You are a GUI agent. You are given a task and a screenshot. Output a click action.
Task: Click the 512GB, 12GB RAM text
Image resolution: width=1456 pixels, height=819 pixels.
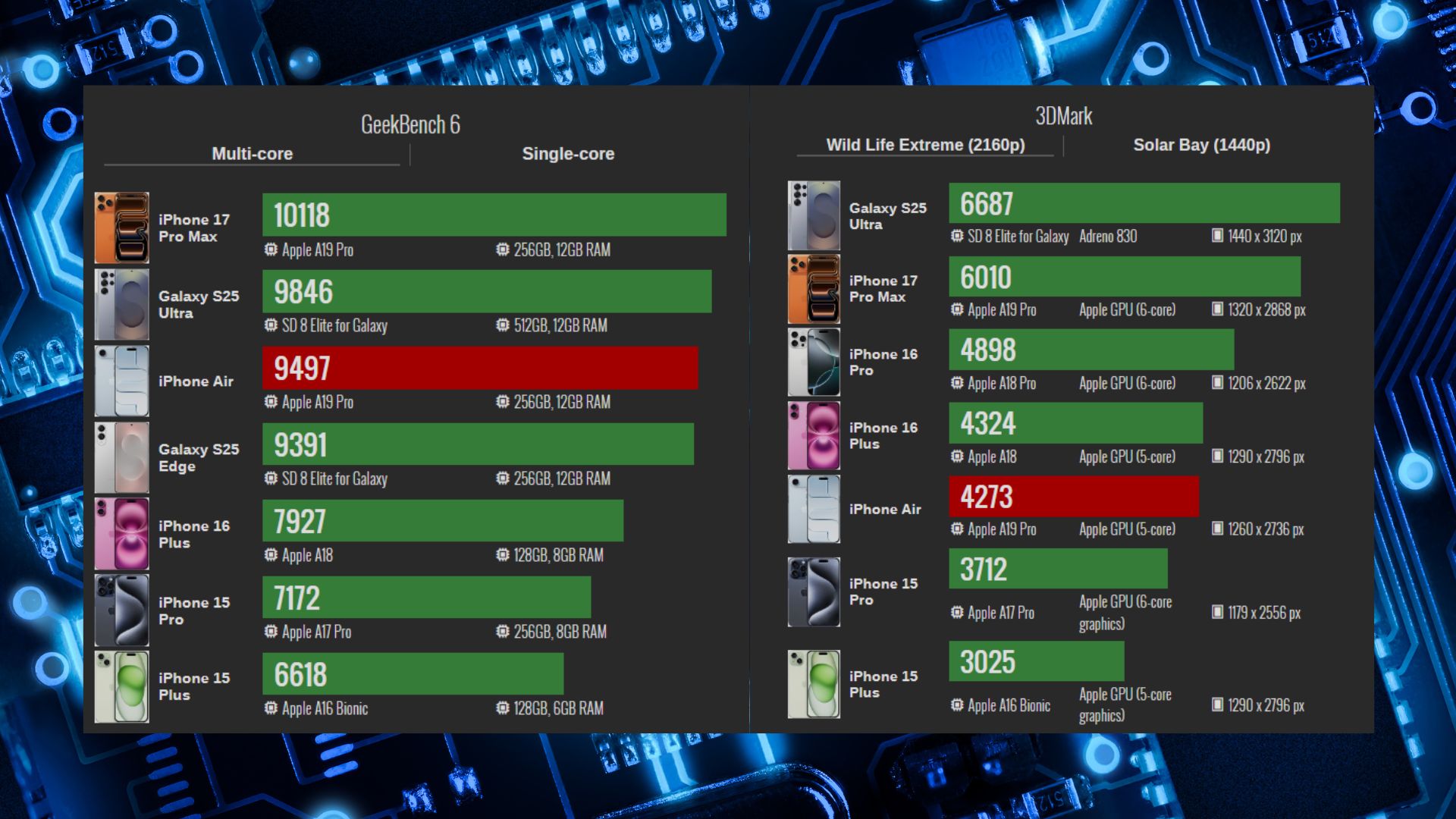coord(560,326)
